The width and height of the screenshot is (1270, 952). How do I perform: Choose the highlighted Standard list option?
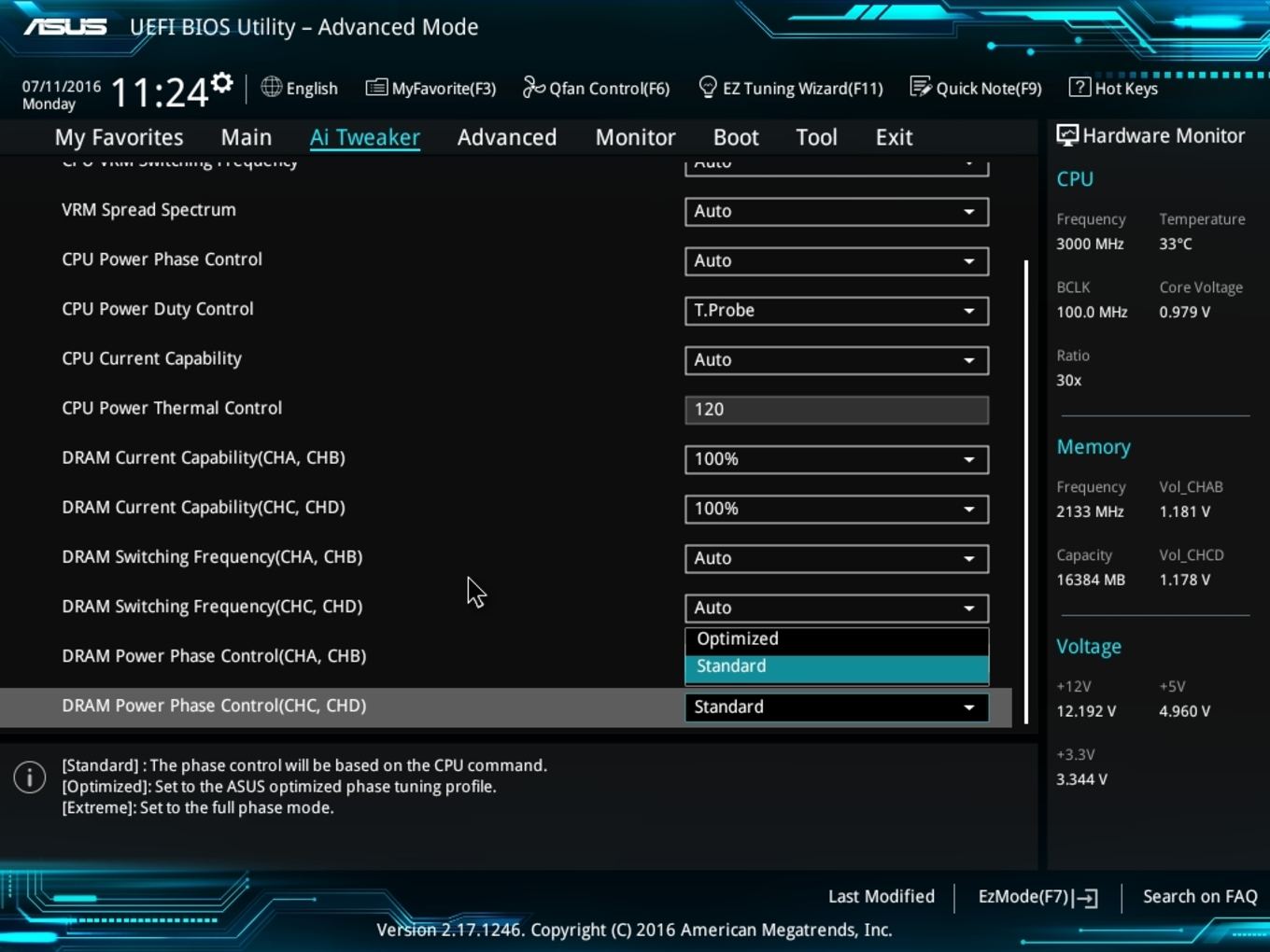[837, 666]
